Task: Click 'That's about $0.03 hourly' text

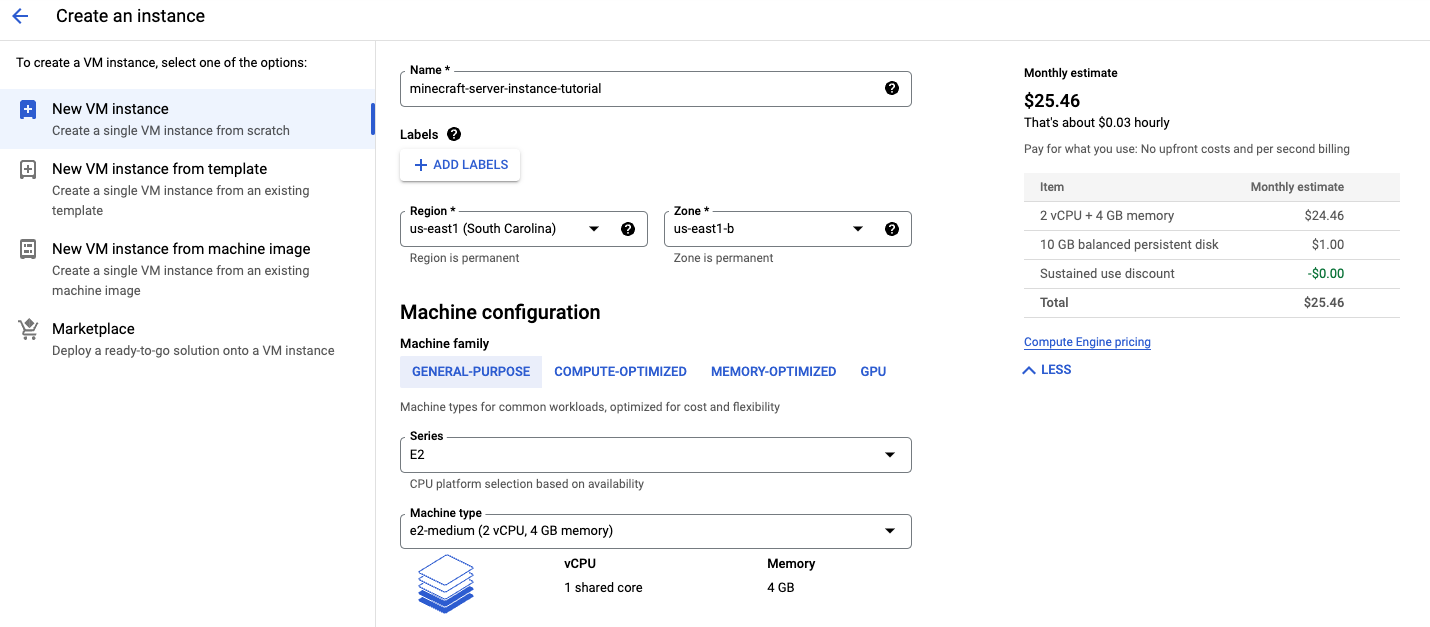Action: point(1097,123)
